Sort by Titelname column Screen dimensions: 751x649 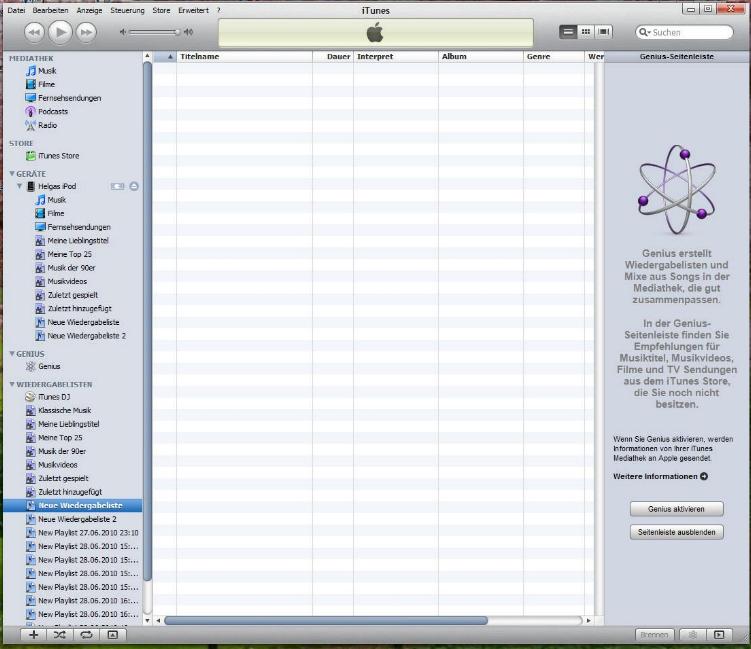coord(244,57)
